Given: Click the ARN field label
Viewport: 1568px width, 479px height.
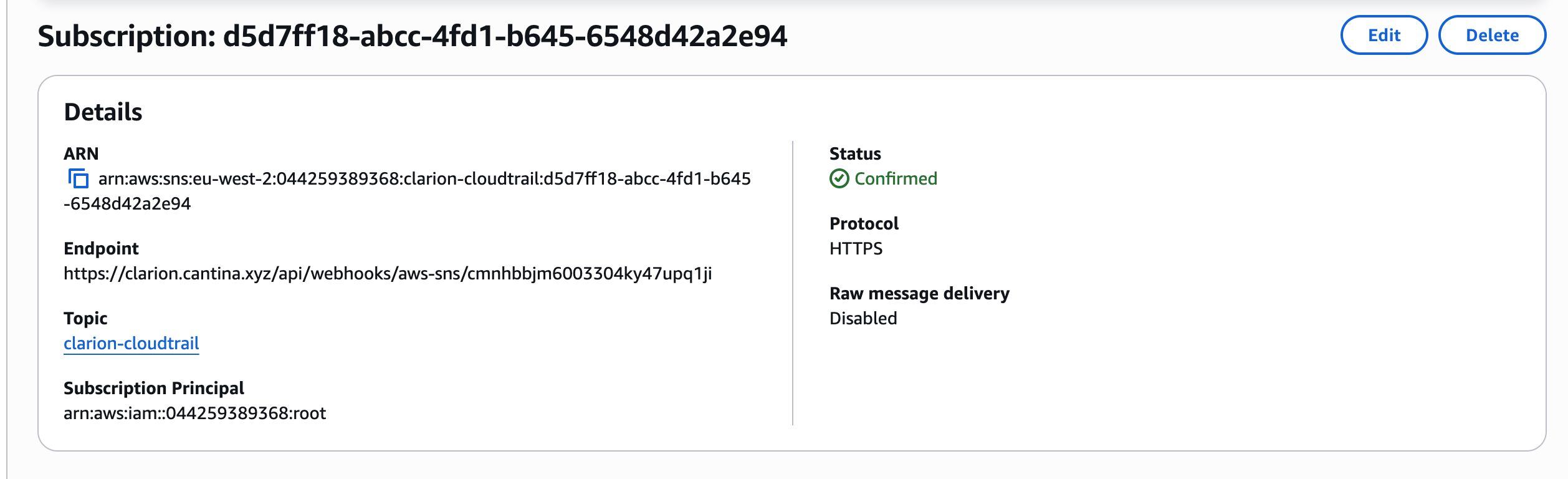Looking at the screenshot, I should coord(81,153).
